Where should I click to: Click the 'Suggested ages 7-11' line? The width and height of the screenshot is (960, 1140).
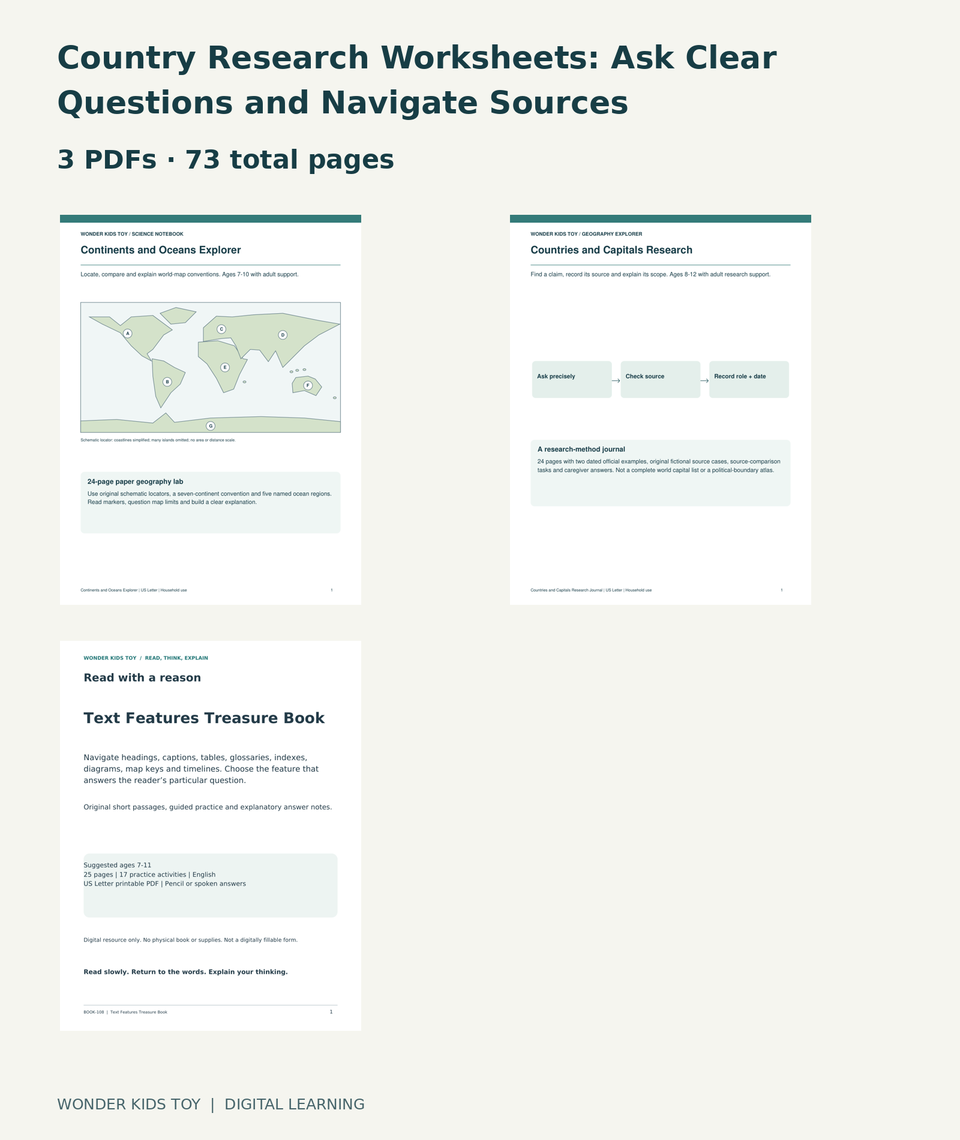(x=117, y=865)
